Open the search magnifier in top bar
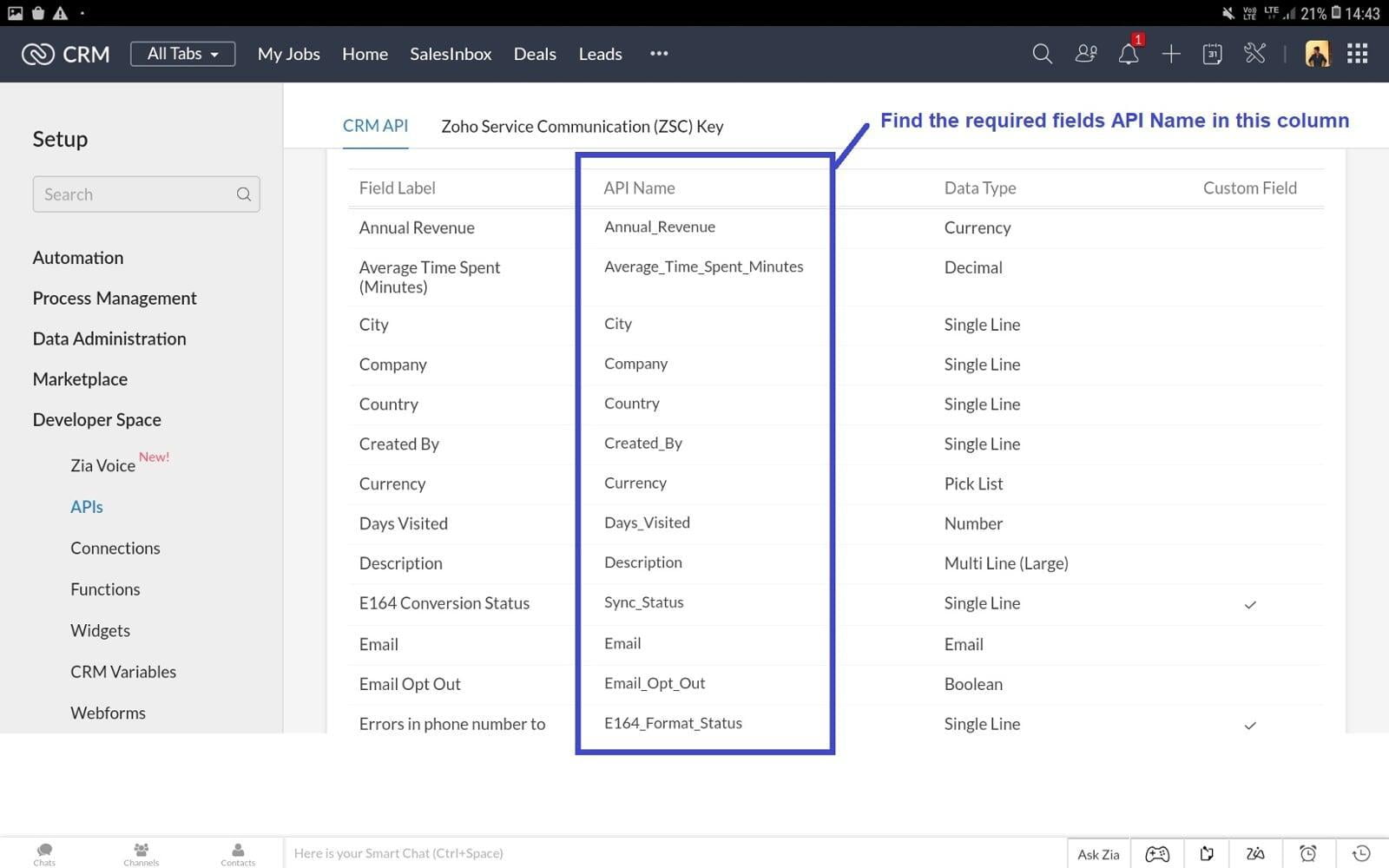 tap(1042, 54)
